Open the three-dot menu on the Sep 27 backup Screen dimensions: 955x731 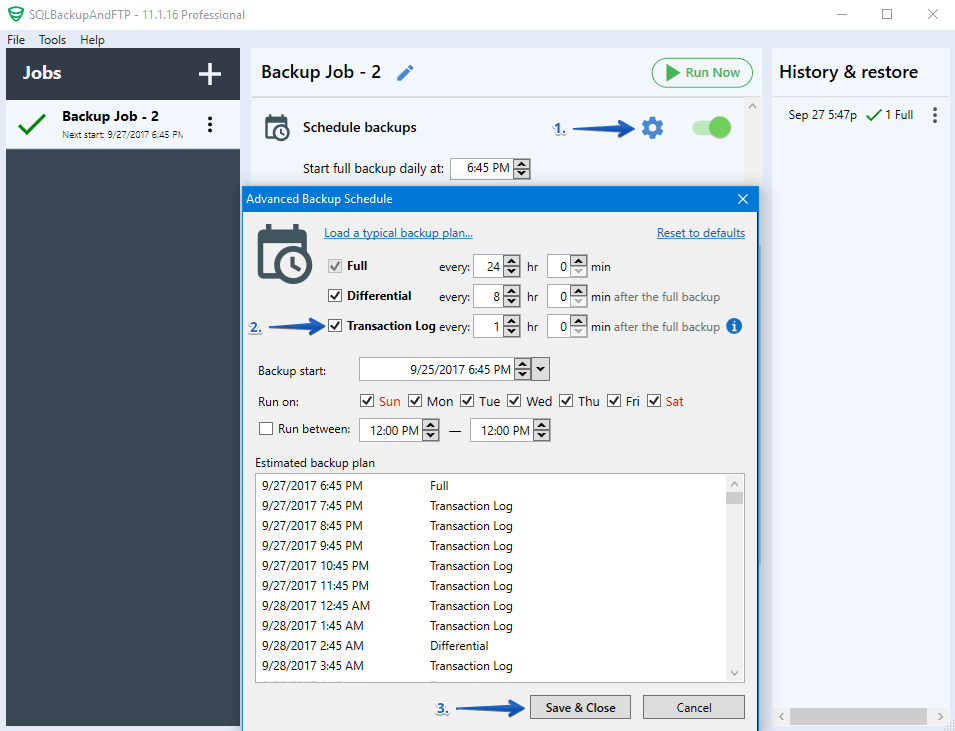pyautogui.click(x=934, y=115)
